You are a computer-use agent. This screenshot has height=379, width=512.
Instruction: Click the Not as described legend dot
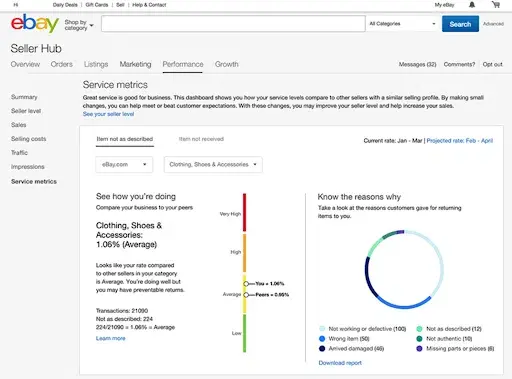pos(419,329)
